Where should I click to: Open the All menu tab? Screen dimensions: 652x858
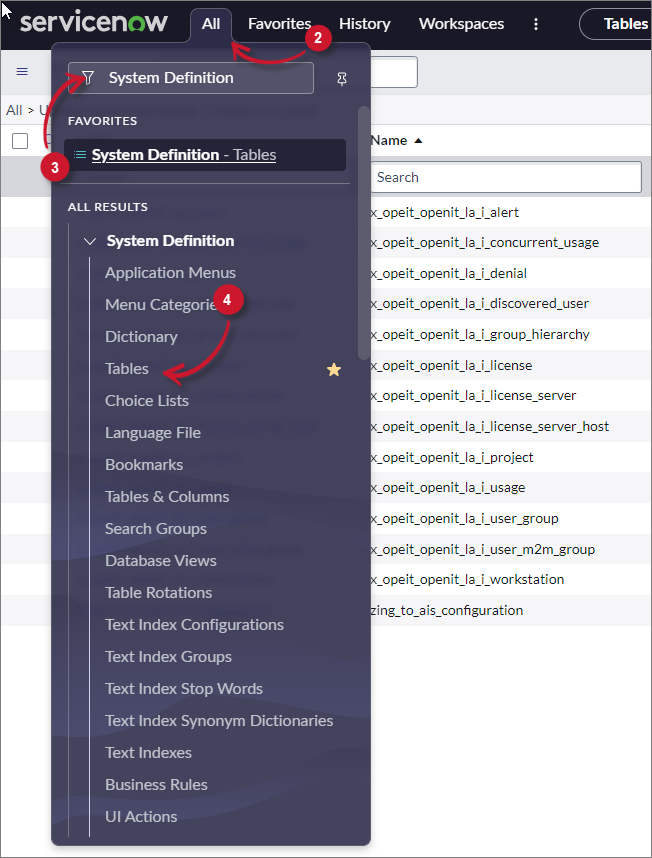(x=211, y=24)
